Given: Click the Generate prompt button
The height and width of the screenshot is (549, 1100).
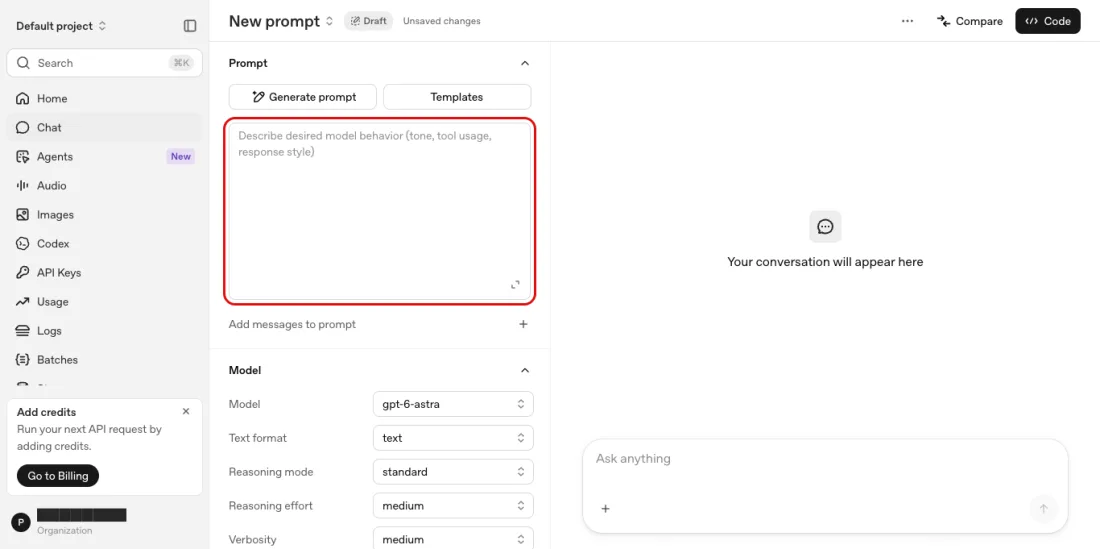Looking at the screenshot, I should pyautogui.click(x=303, y=97).
